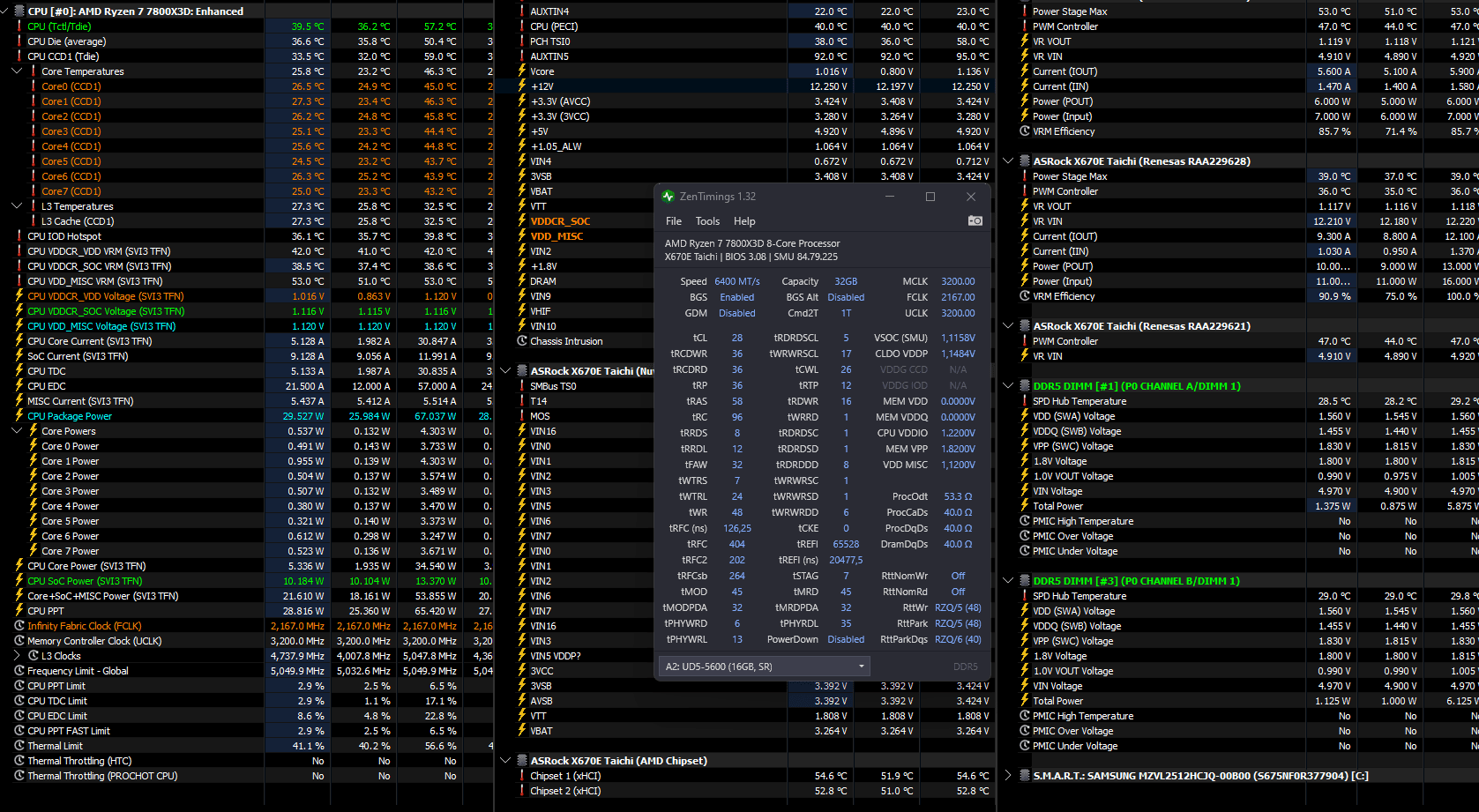Viewport: 1479px width, 812px height.
Task: Click gauge icon beside CPU PPT Limit
Action: [19, 686]
